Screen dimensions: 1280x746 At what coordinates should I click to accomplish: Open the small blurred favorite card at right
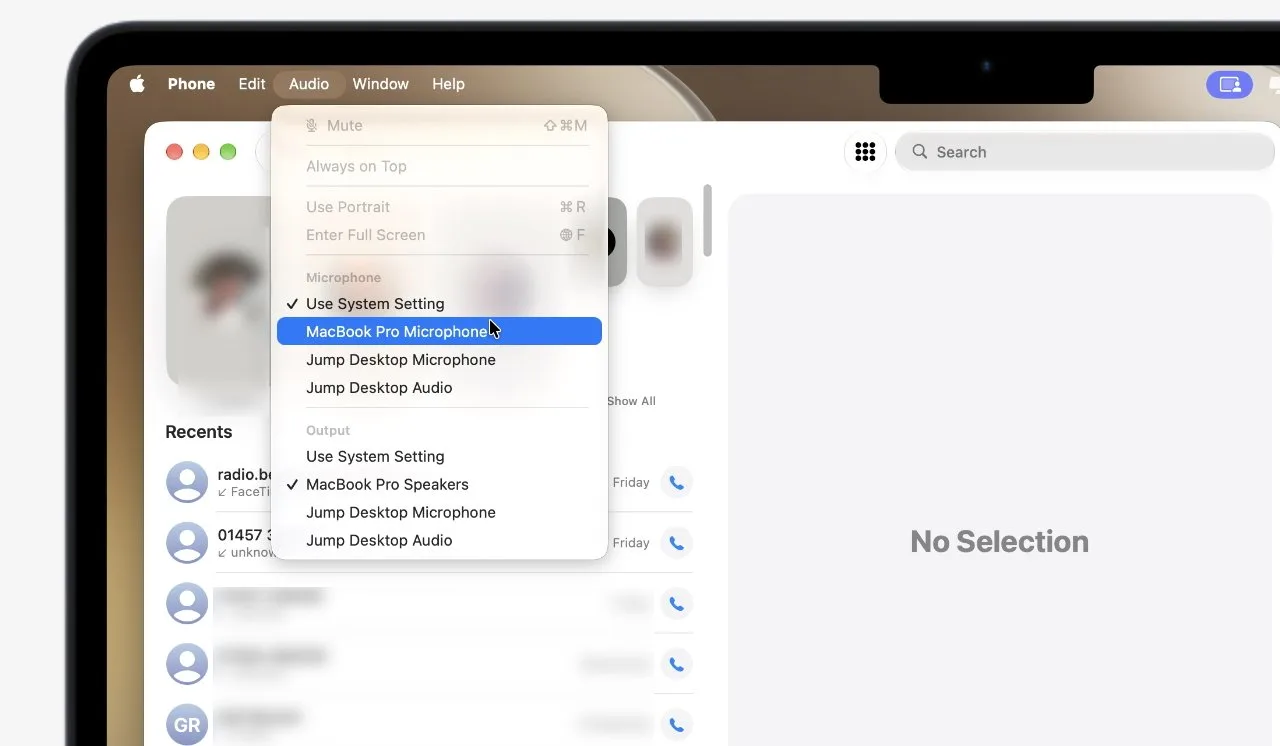pyautogui.click(x=664, y=242)
